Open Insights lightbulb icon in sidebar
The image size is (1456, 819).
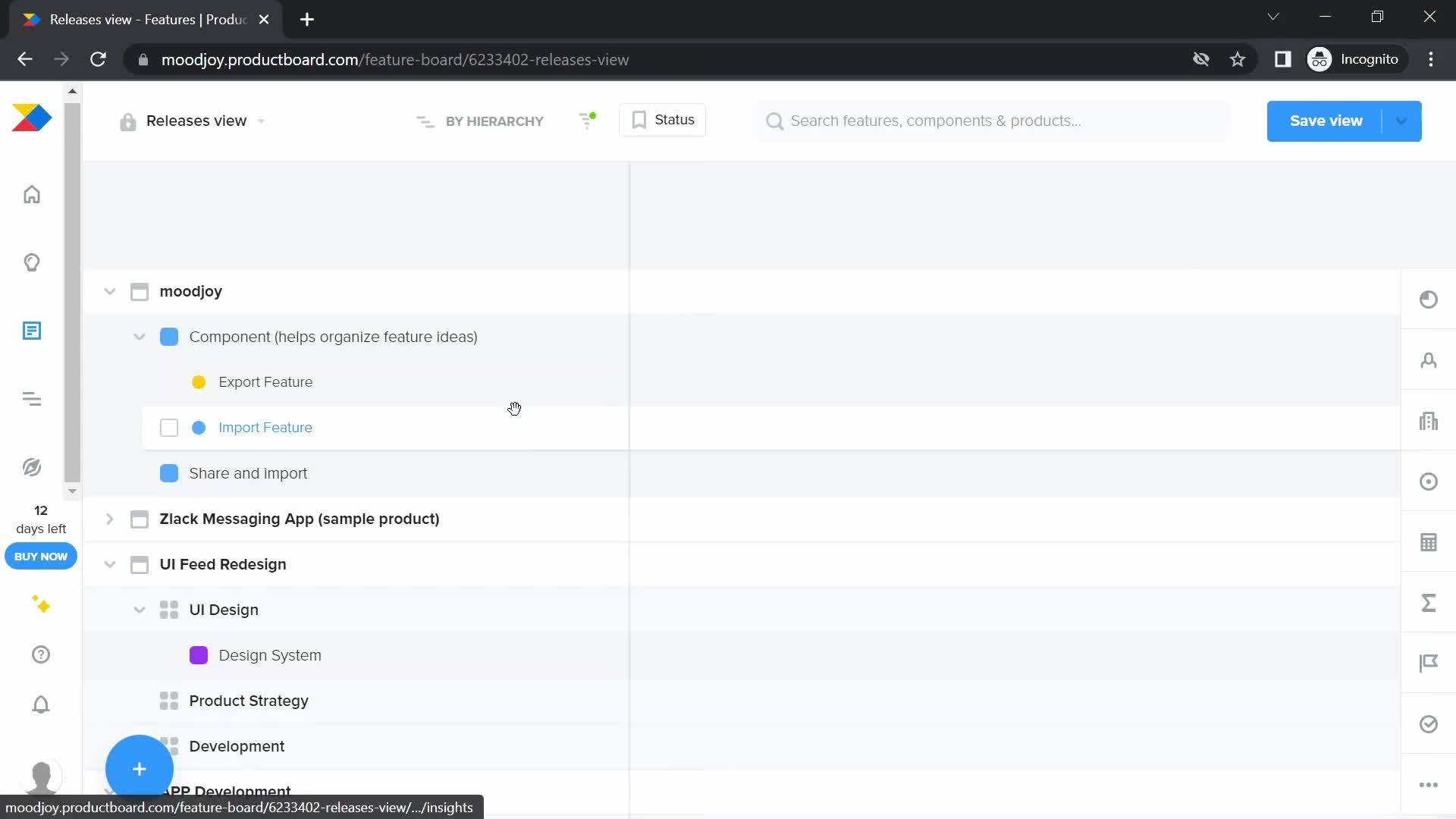[x=32, y=263]
